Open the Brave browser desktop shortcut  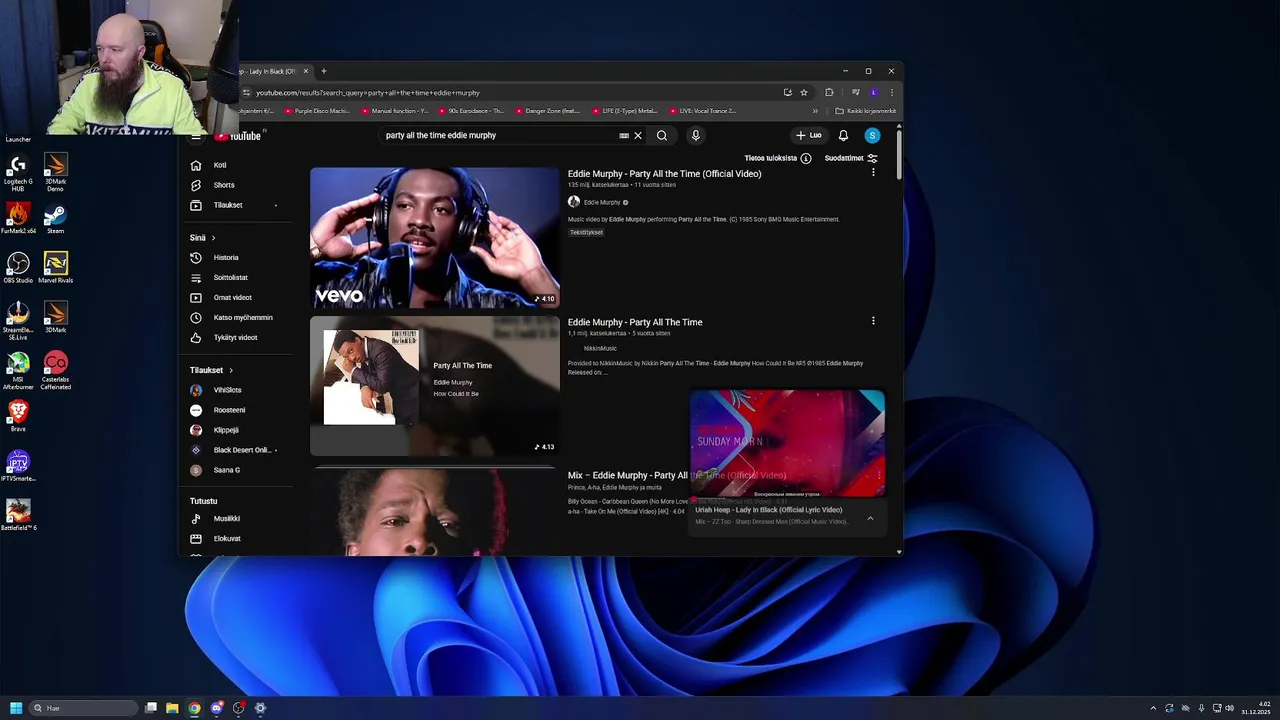(18, 416)
